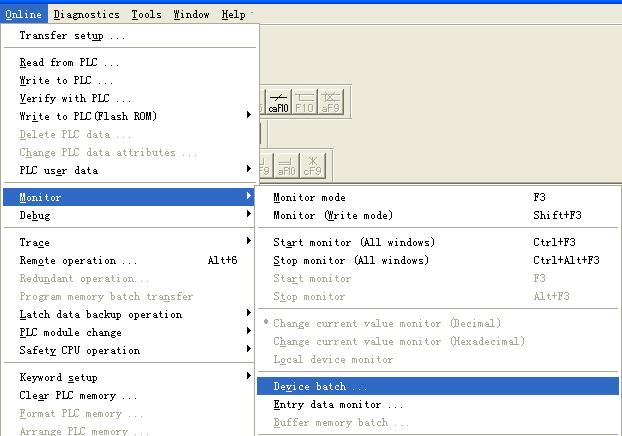Choose Device batch from Monitor submenu
The height and width of the screenshot is (436, 622).
point(320,387)
